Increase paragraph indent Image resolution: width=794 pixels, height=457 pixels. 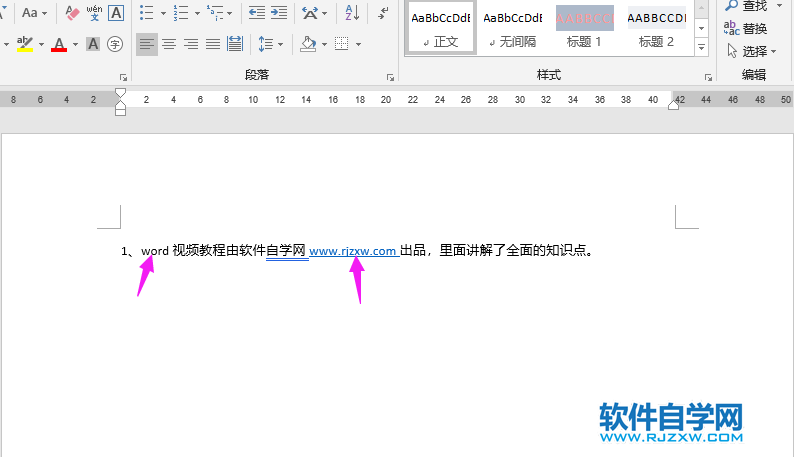coord(279,13)
